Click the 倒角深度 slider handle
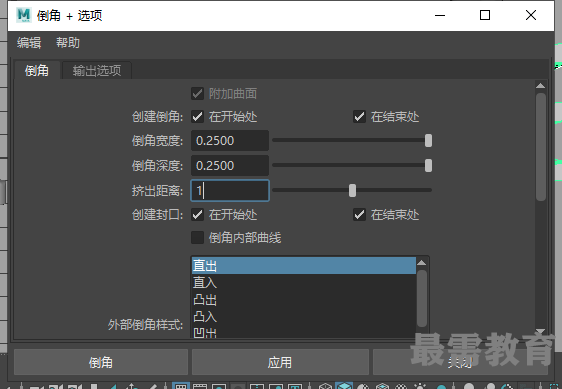 point(428,166)
